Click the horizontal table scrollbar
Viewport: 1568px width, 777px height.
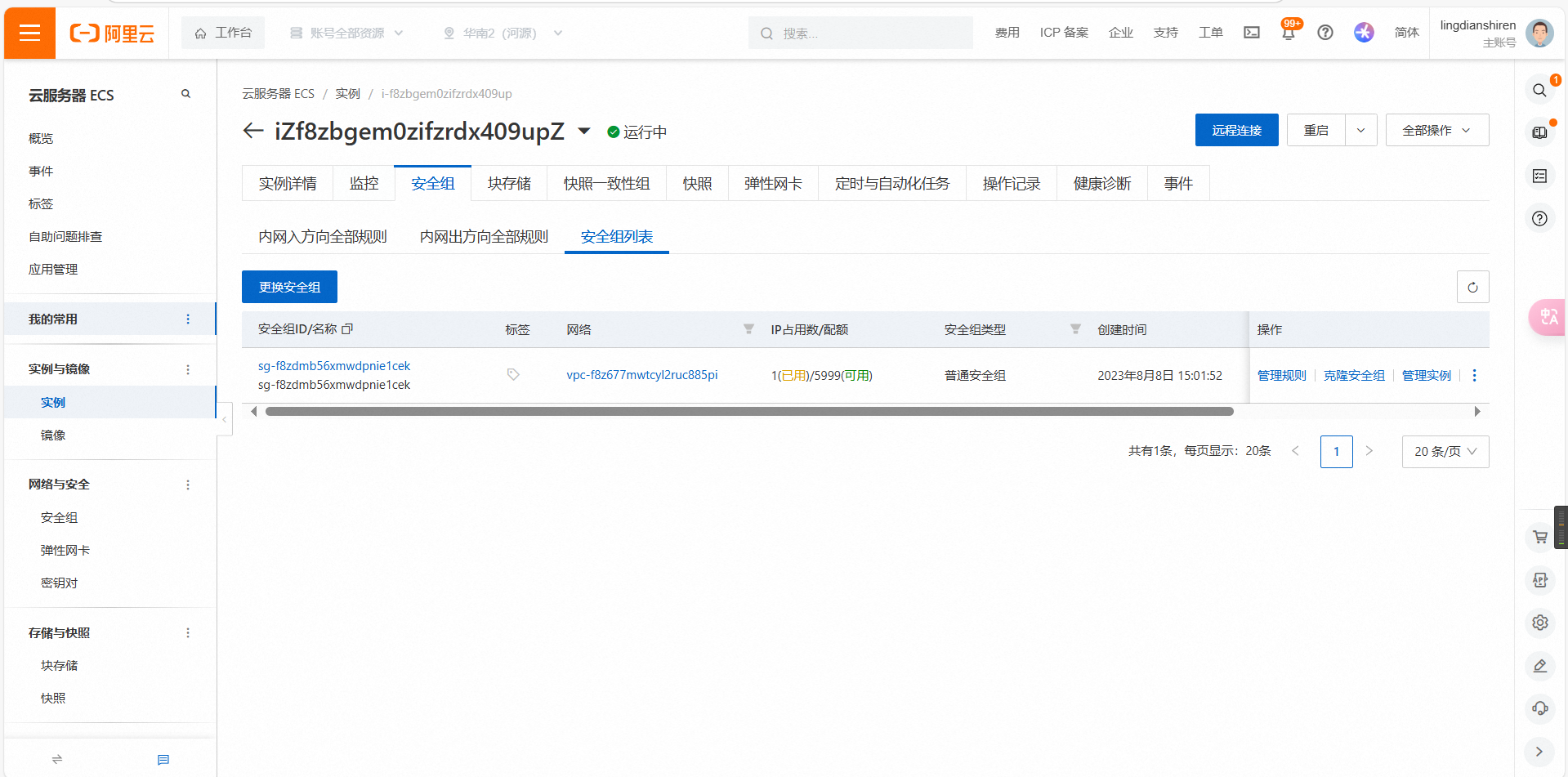pyautogui.click(x=748, y=412)
